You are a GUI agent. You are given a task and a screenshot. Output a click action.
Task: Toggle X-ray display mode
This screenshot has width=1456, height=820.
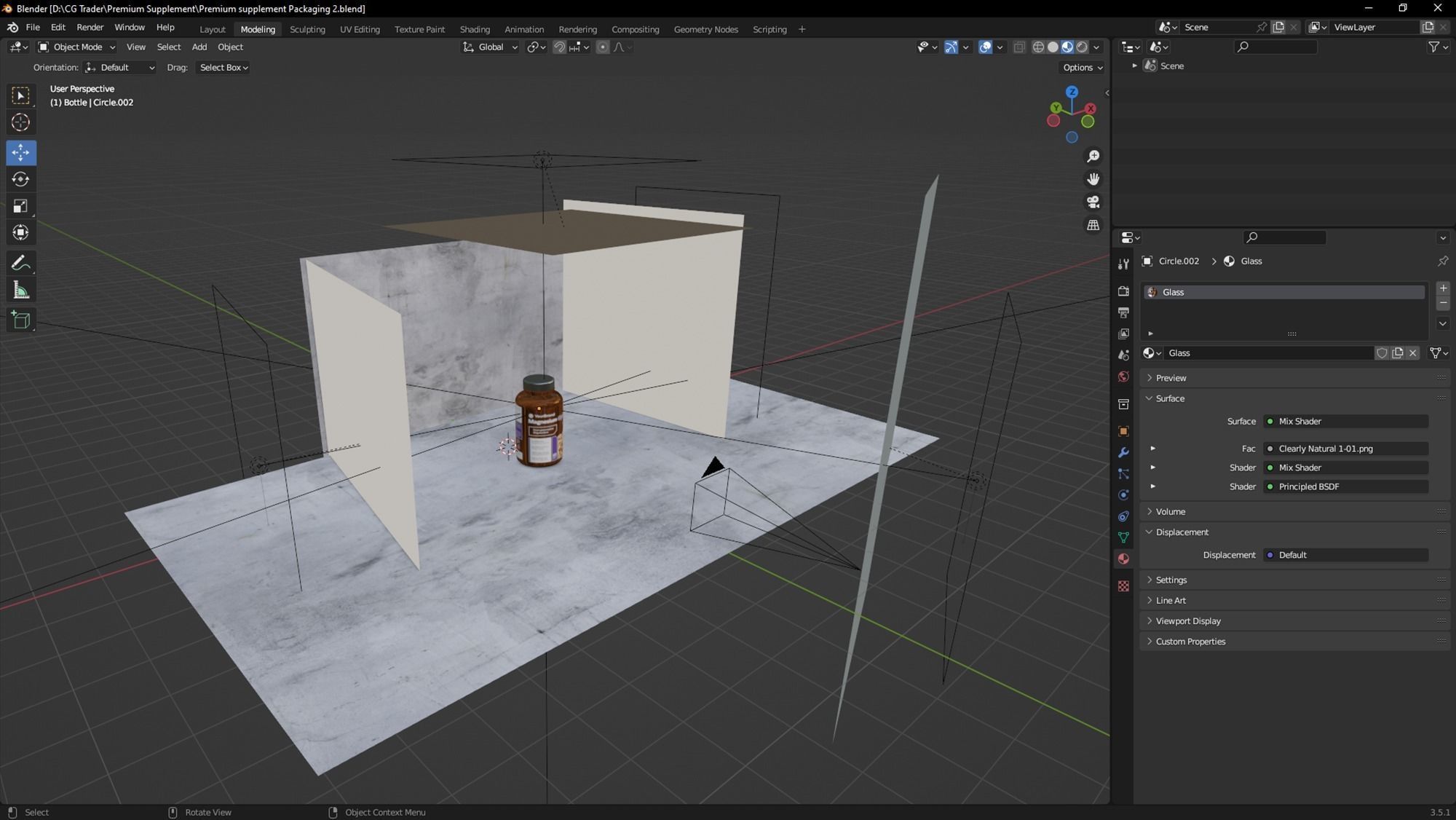tap(1019, 47)
